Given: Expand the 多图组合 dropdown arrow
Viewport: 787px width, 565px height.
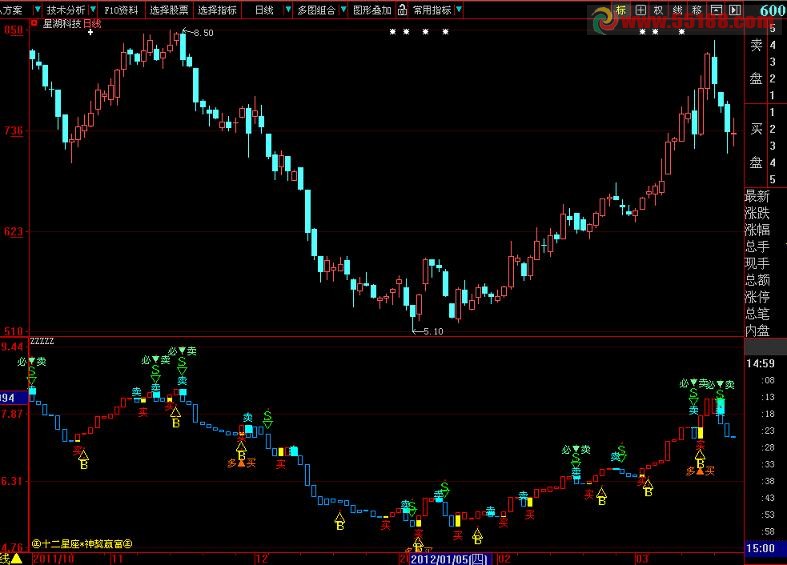Looking at the screenshot, I should point(343,10).
